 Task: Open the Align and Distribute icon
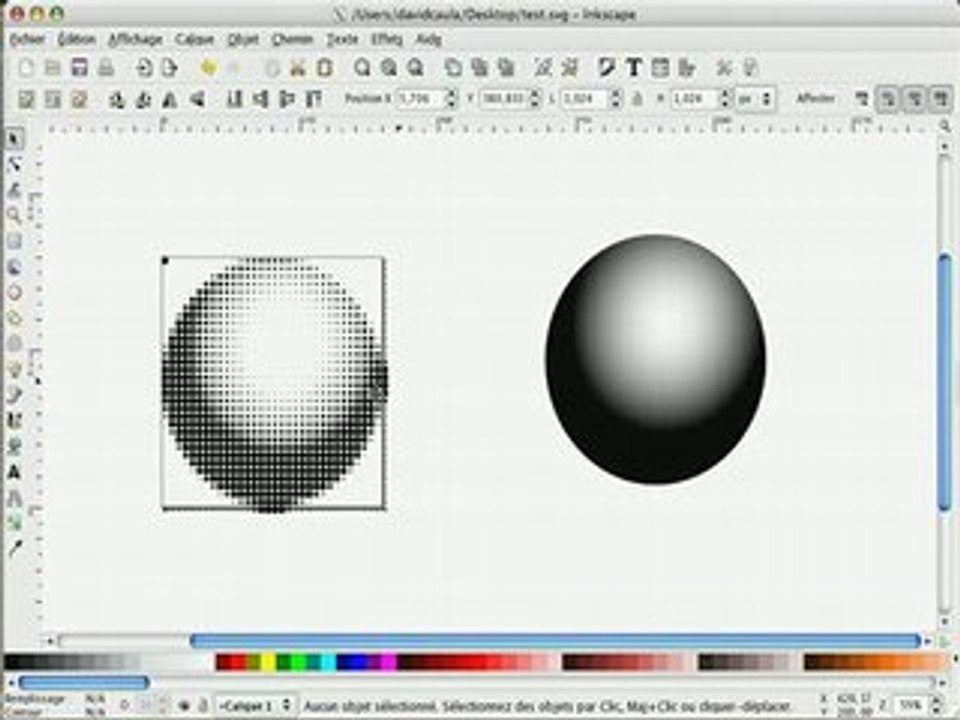pos(687,67)
